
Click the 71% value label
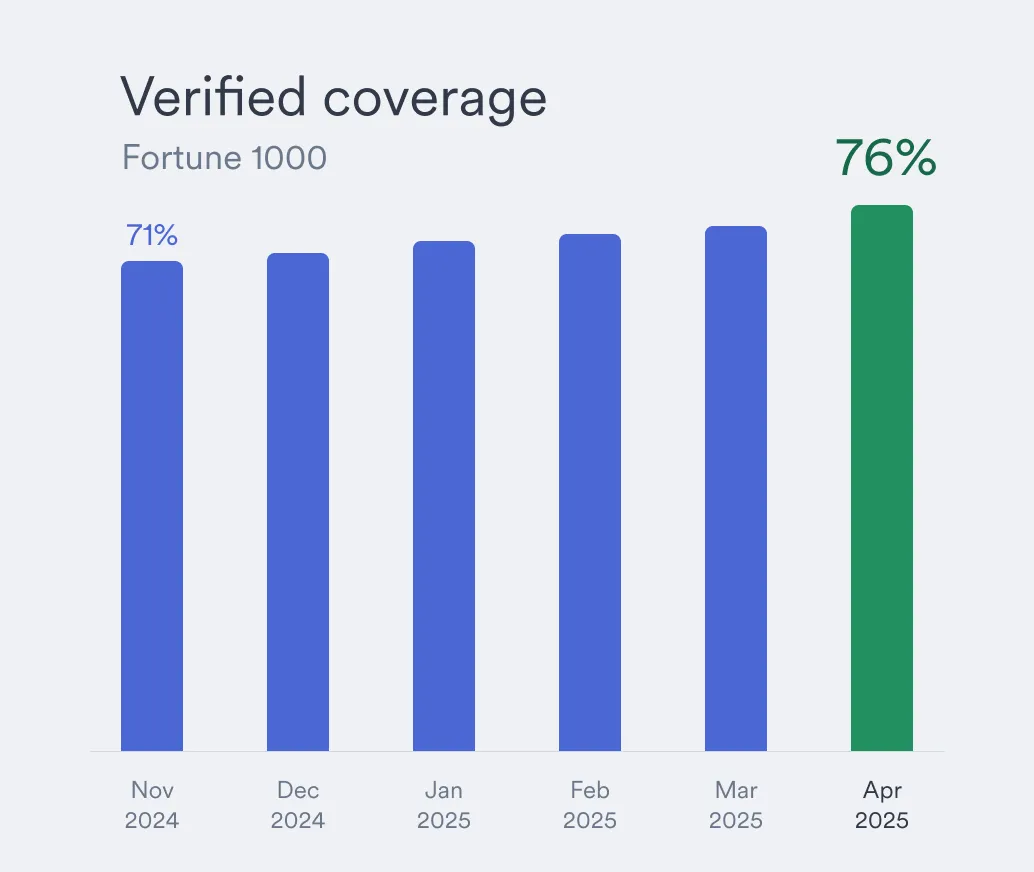pos(152,235)
